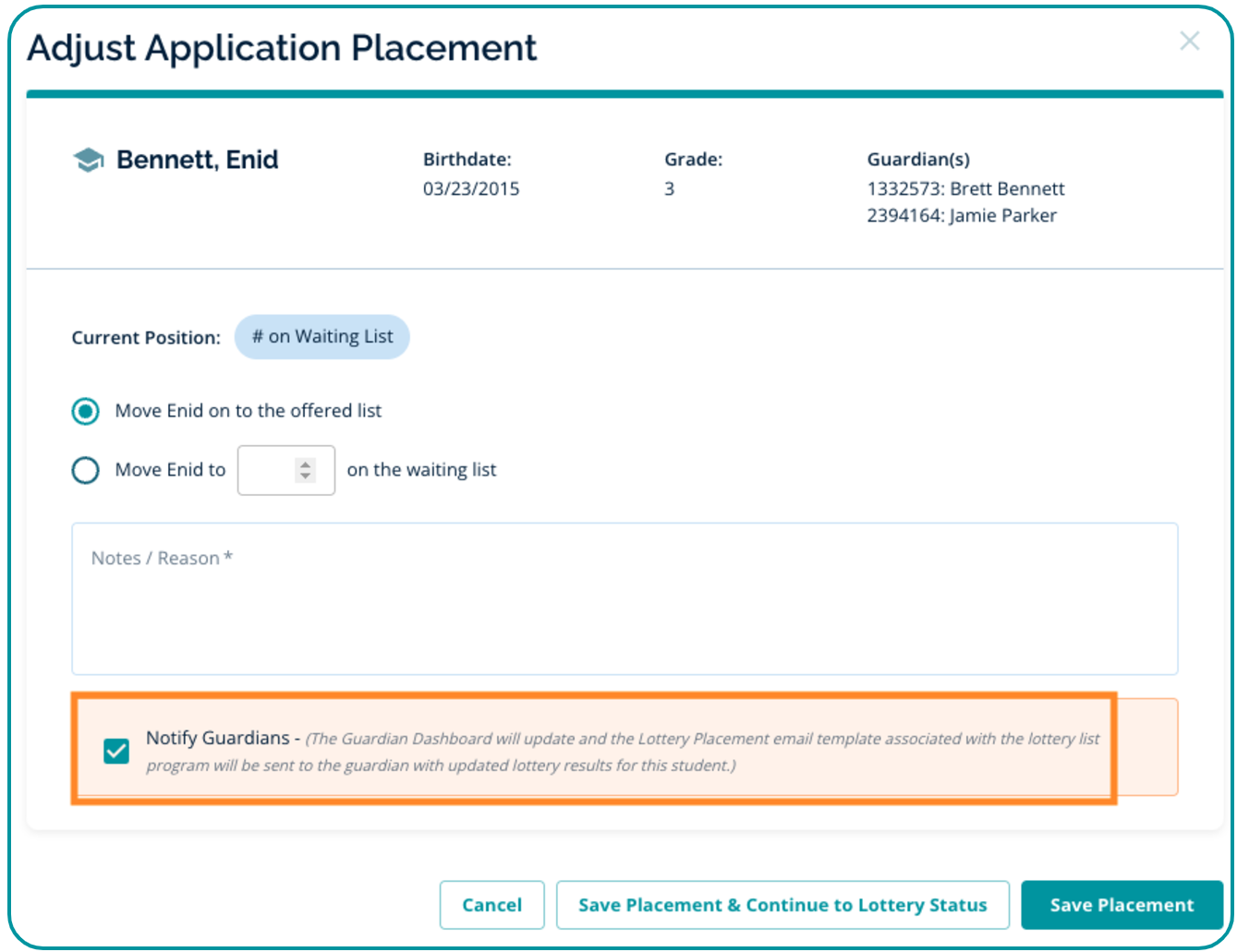Click the Grade value 3
The height and width of the screenshot is (952, 1237).
[x=670, y=189]
